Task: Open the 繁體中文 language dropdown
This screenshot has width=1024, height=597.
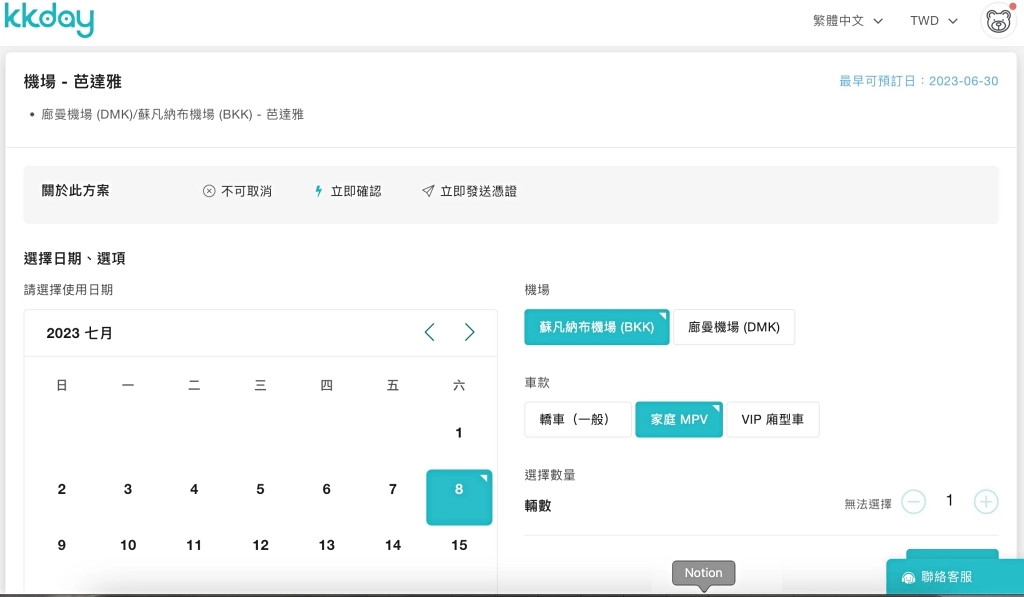Action: 848,21
